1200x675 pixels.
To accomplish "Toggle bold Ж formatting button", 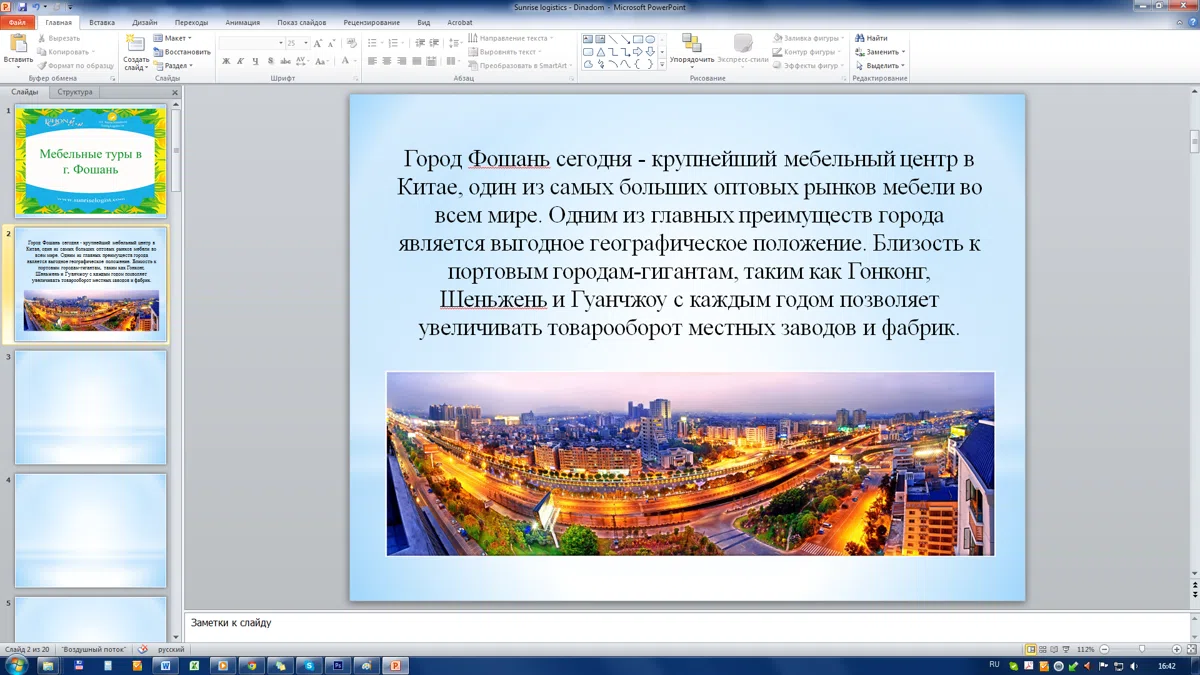I will 226,61.
